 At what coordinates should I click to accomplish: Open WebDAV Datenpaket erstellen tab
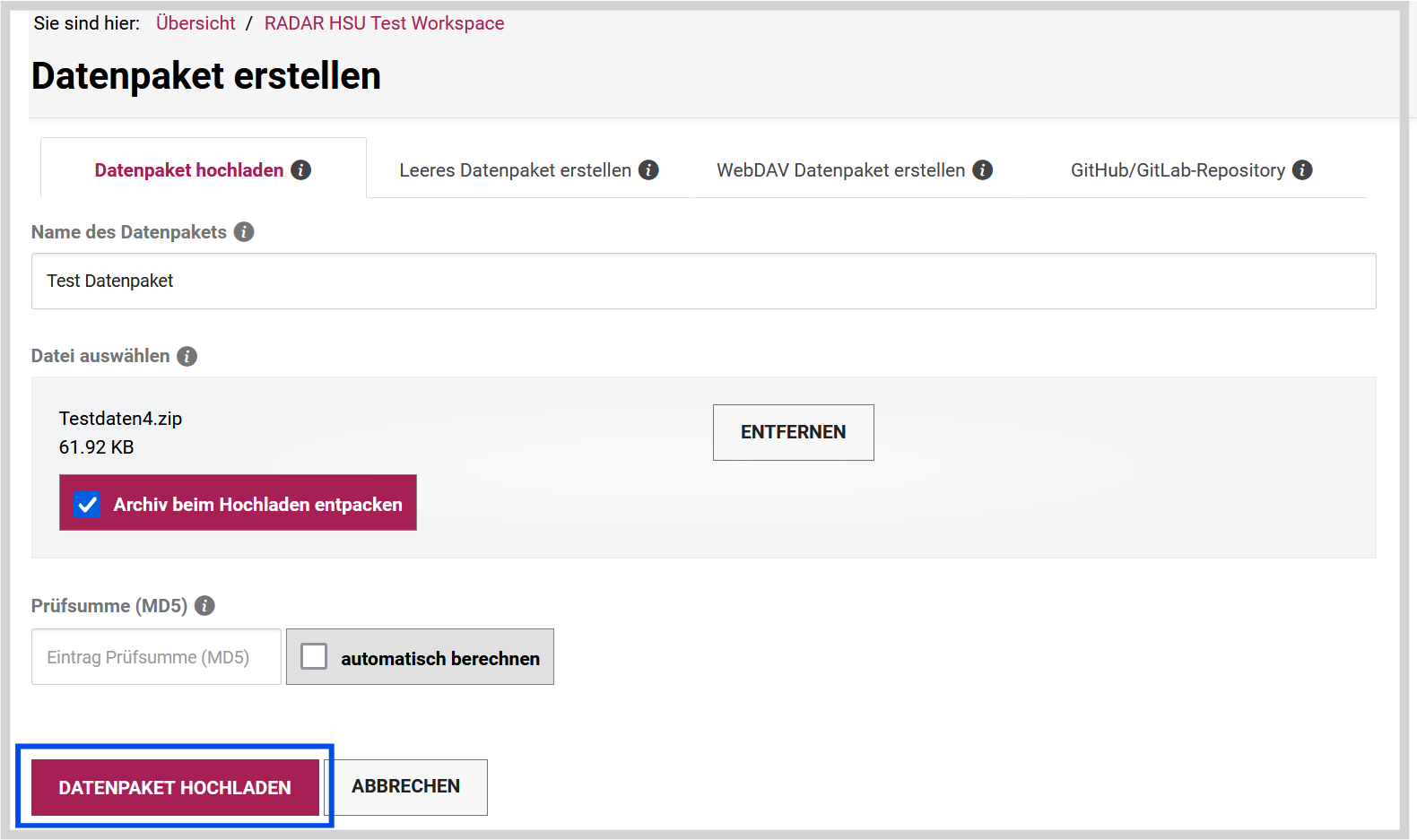[x=854, y=169]
